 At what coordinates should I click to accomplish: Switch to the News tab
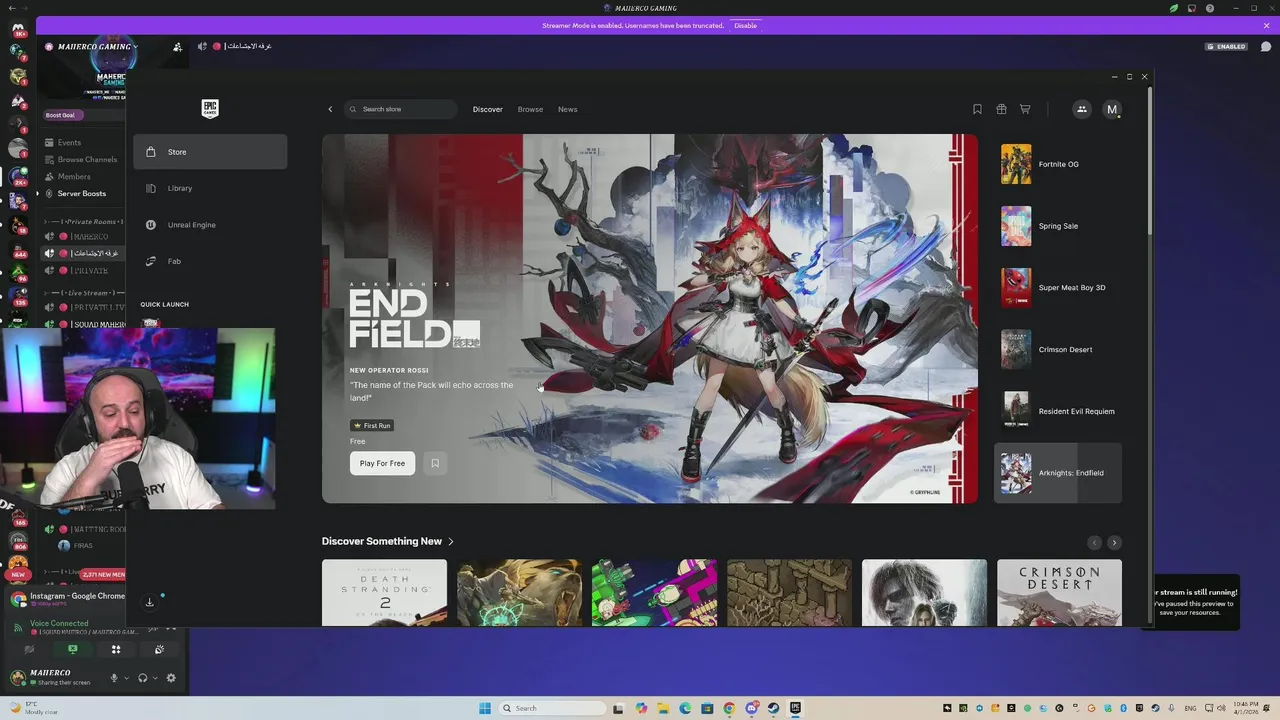[567, 109]
